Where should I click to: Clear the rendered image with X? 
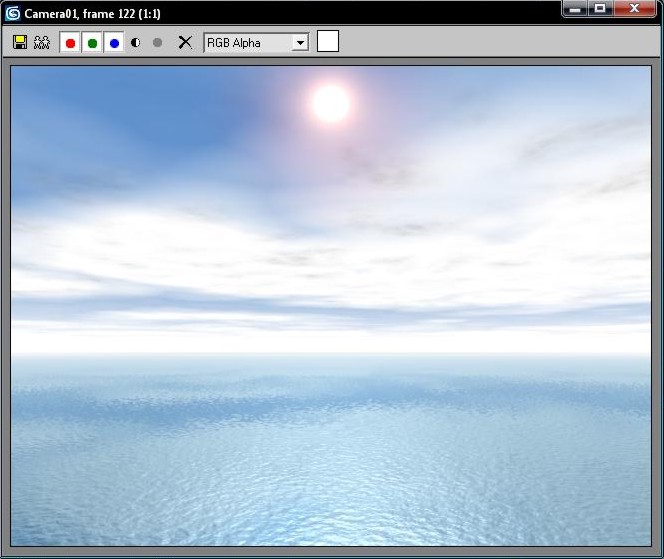click(x=185, y=42)
